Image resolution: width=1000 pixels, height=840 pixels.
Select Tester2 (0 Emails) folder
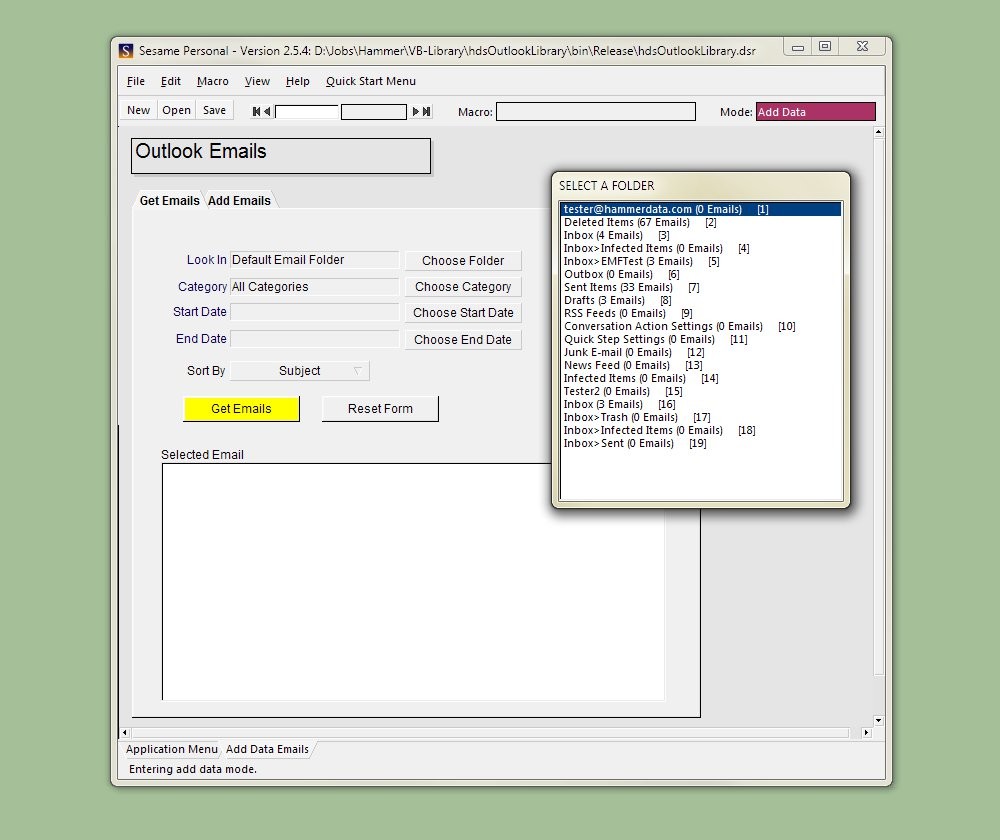700,392
